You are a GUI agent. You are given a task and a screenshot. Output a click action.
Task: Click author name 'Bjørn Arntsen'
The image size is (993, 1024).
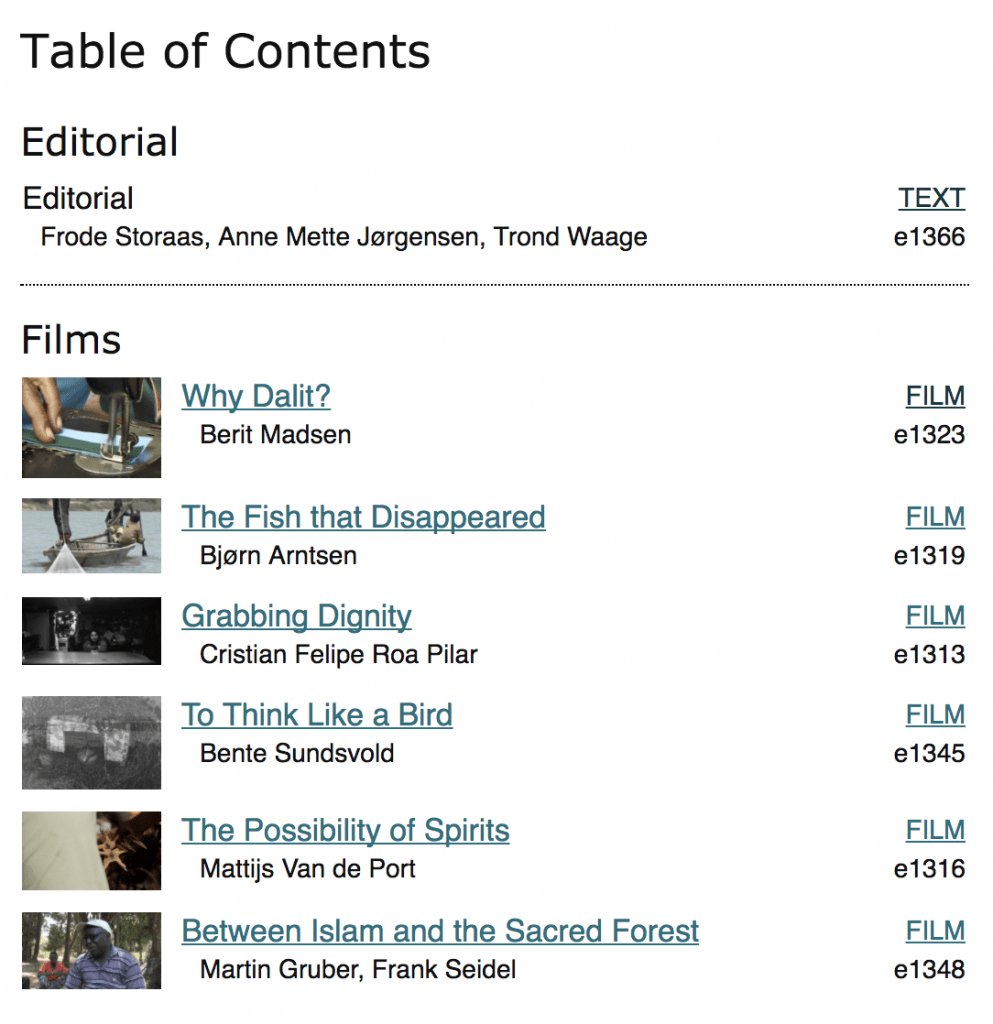tap(278, 556)
